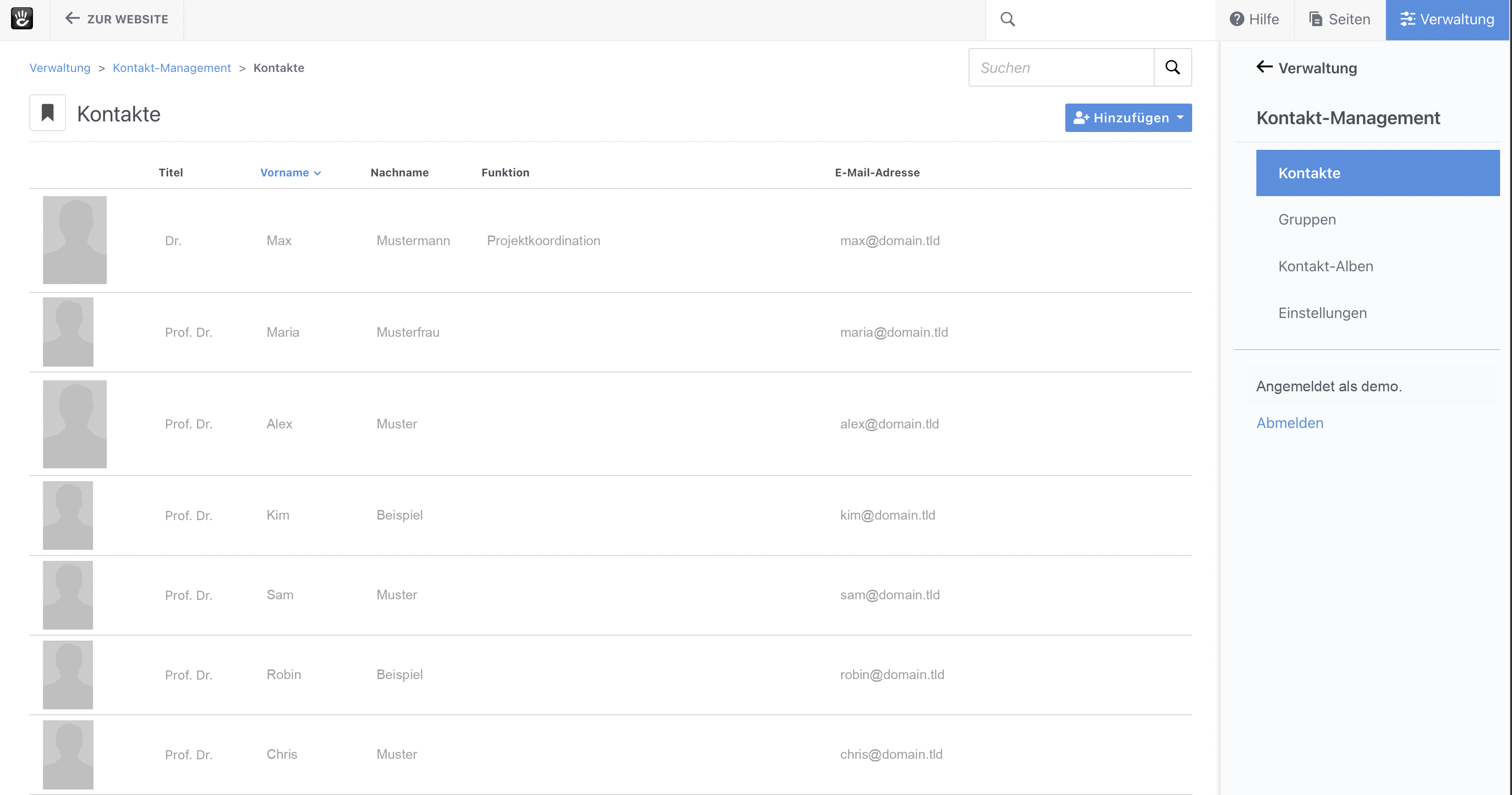1512x795 pixels.
Task: Select Kontakte in the sidebar menu
Action: (x=1378, y=173)
